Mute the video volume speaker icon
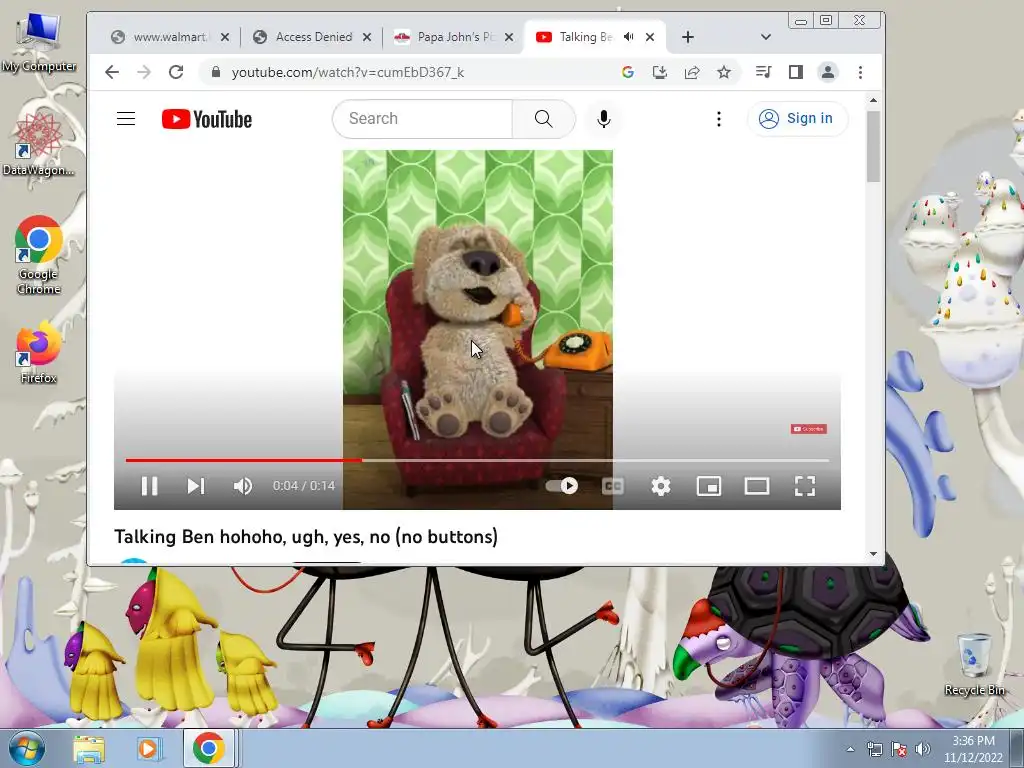Screen dimensions: 1024x768 pyautogui.click(x=243, y=486)
